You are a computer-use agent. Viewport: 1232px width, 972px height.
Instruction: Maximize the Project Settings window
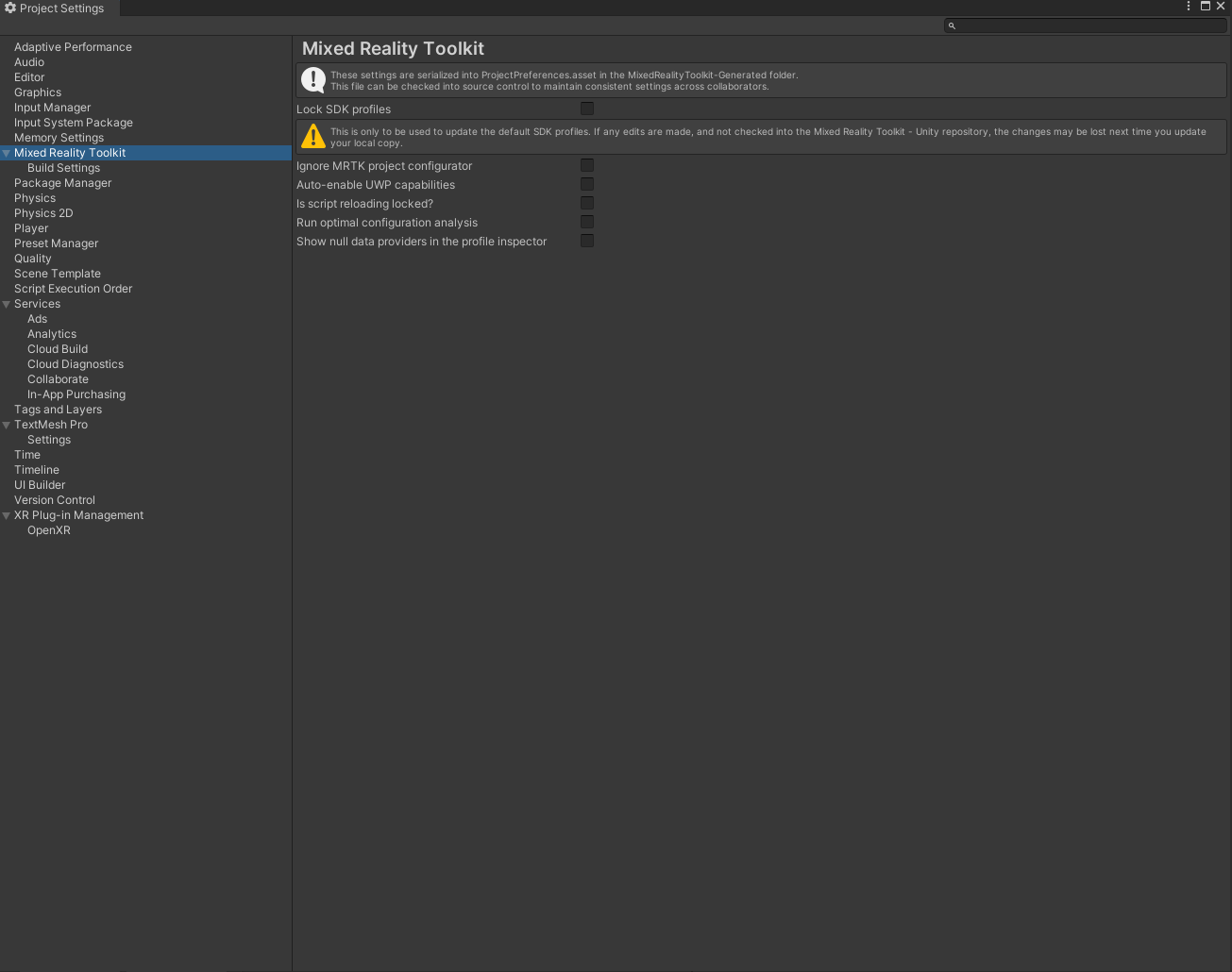[1206, 7]
